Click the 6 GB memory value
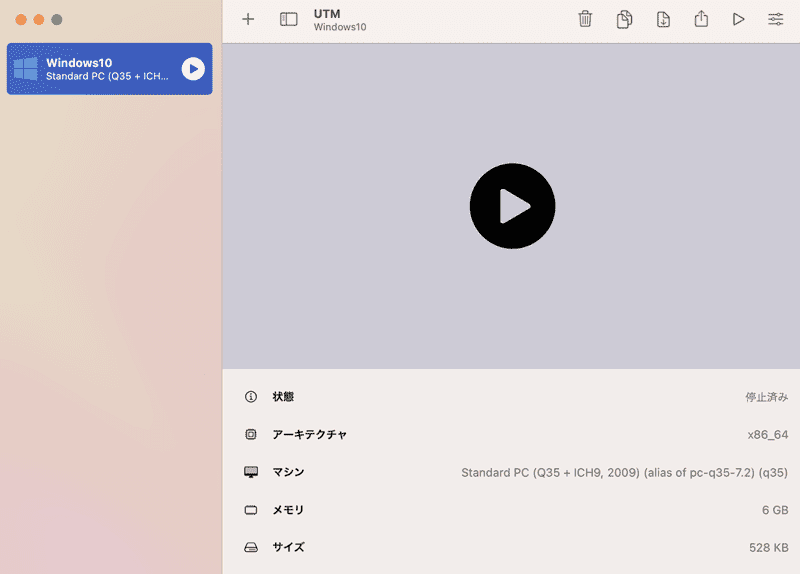The height and width of the screenshot is (574, 800). (x=775, y=510)
